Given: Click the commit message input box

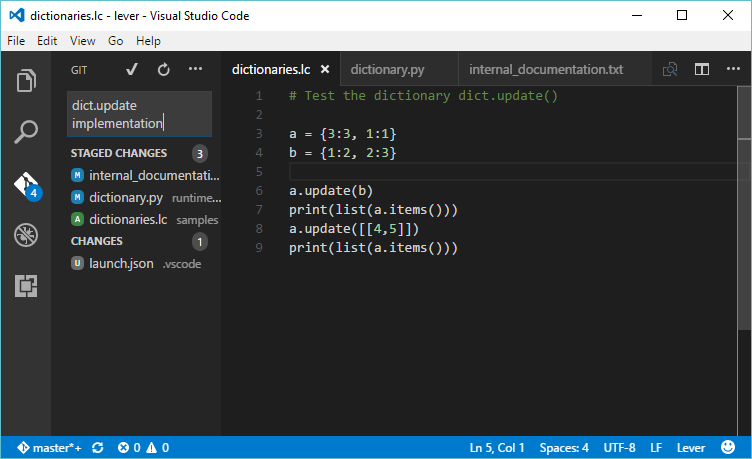Looking at the screenshot, I should [x=139, y=114].
